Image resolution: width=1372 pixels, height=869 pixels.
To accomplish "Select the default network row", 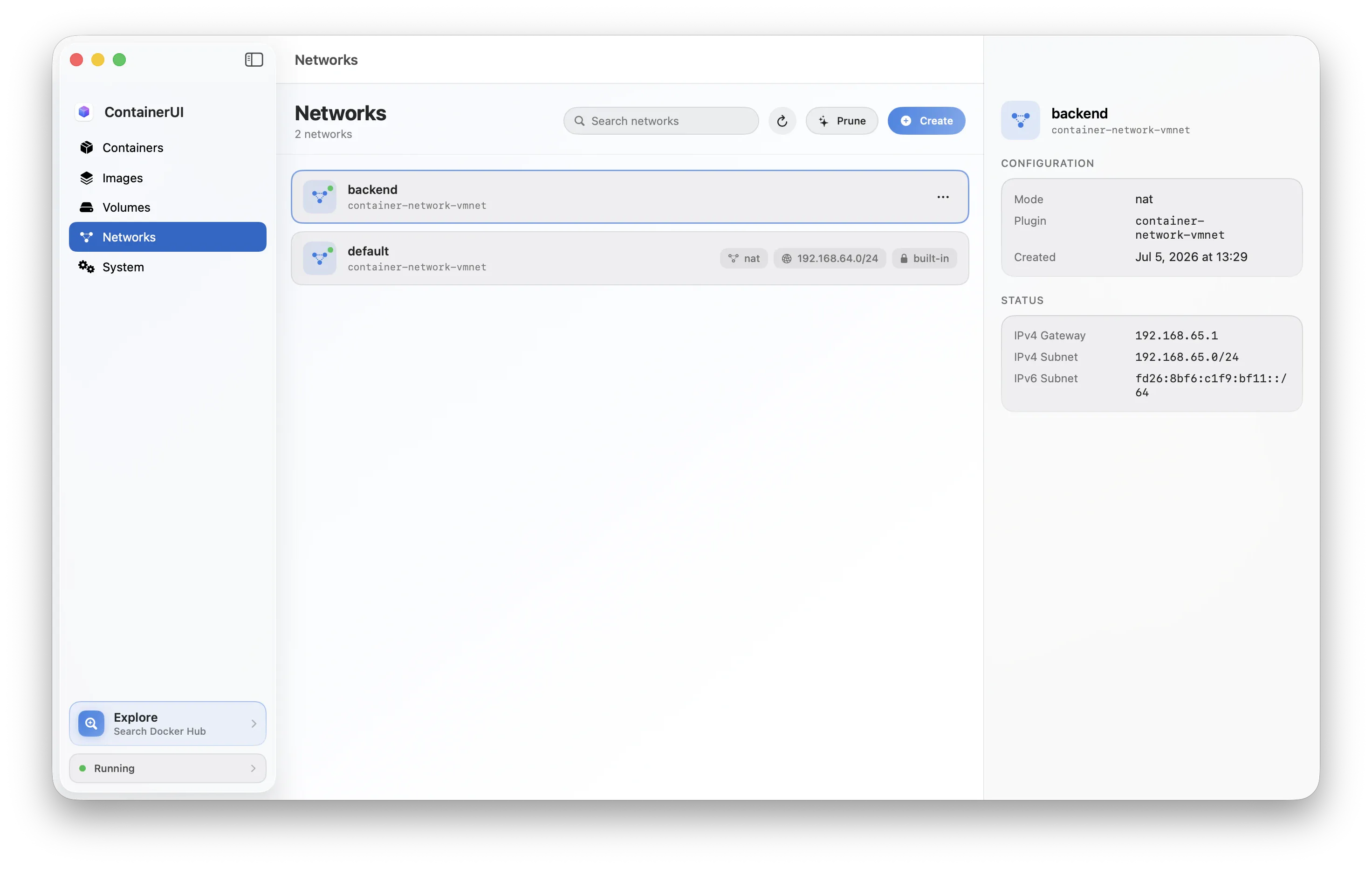I will coord(630,258).
